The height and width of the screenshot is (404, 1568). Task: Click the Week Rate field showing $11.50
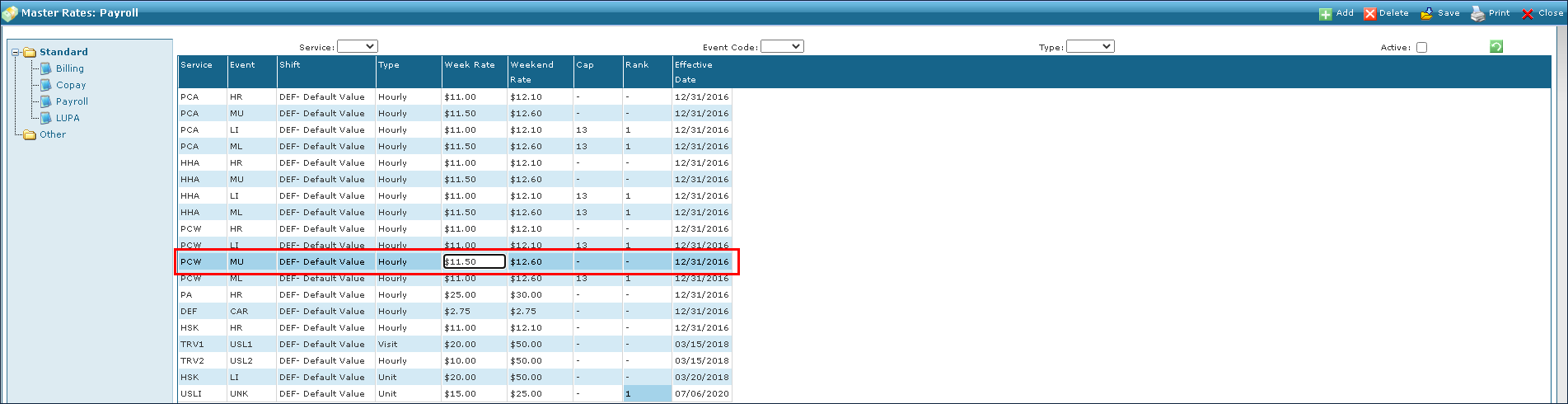click(x=475, y=261)
